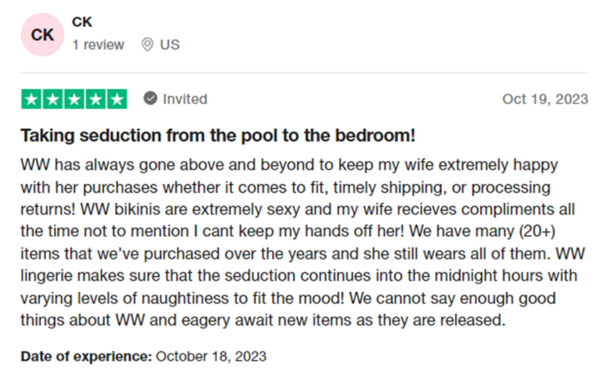This screenshot has width=595, height=375.
Task: Click the location pin icon
Action: (x=147, y=45)
